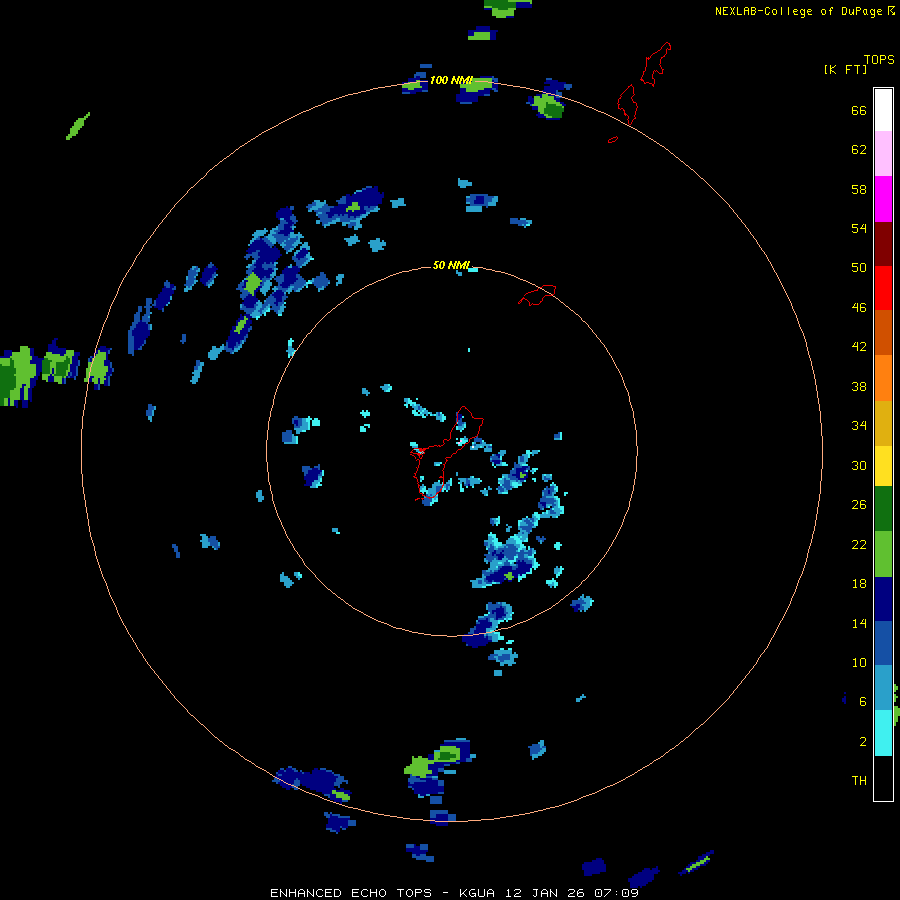Click the legend value 38

(859, 386)
